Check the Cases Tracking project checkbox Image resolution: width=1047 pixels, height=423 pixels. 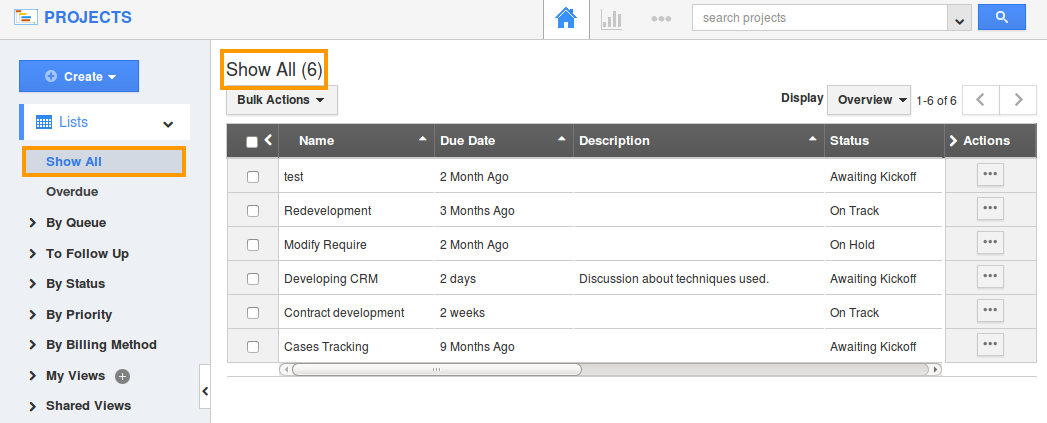[253, 347]
